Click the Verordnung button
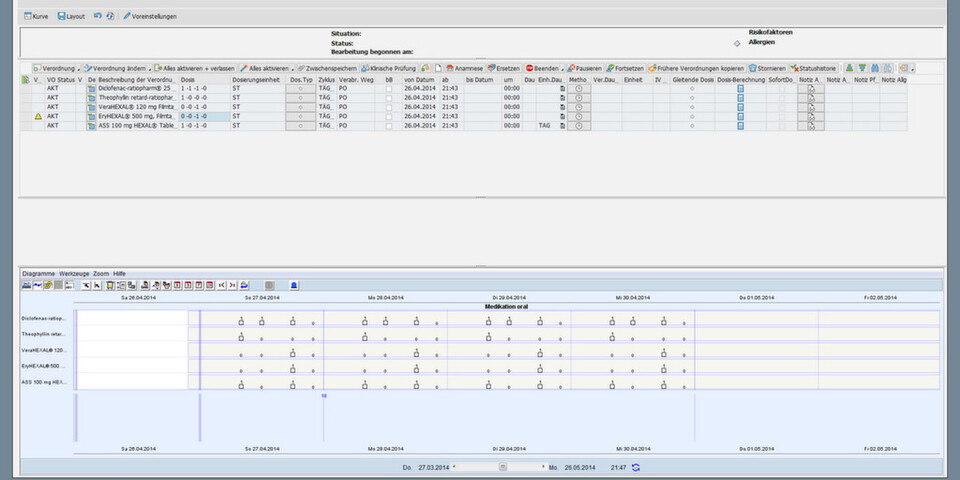The image size is (960, 480). pyautogui.click(x=54, y=69)
